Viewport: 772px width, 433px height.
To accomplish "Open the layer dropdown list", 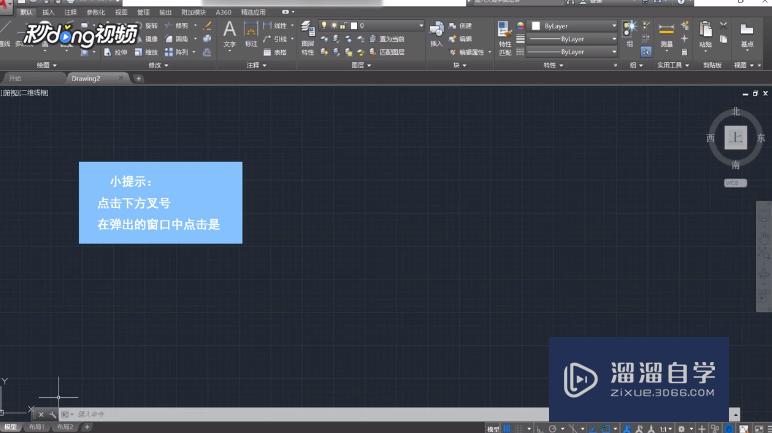I will 421,25.
